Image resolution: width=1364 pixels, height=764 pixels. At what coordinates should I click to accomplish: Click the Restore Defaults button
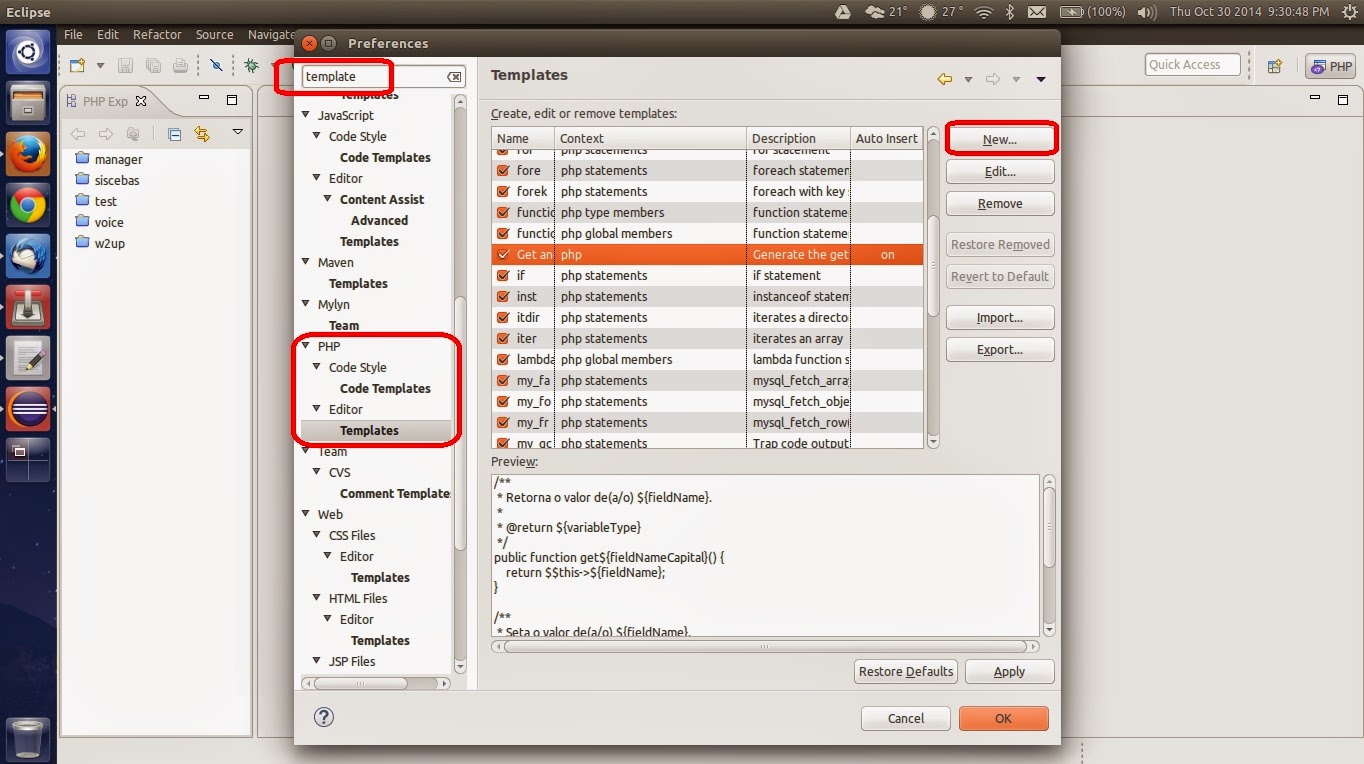tap(906, 671)
